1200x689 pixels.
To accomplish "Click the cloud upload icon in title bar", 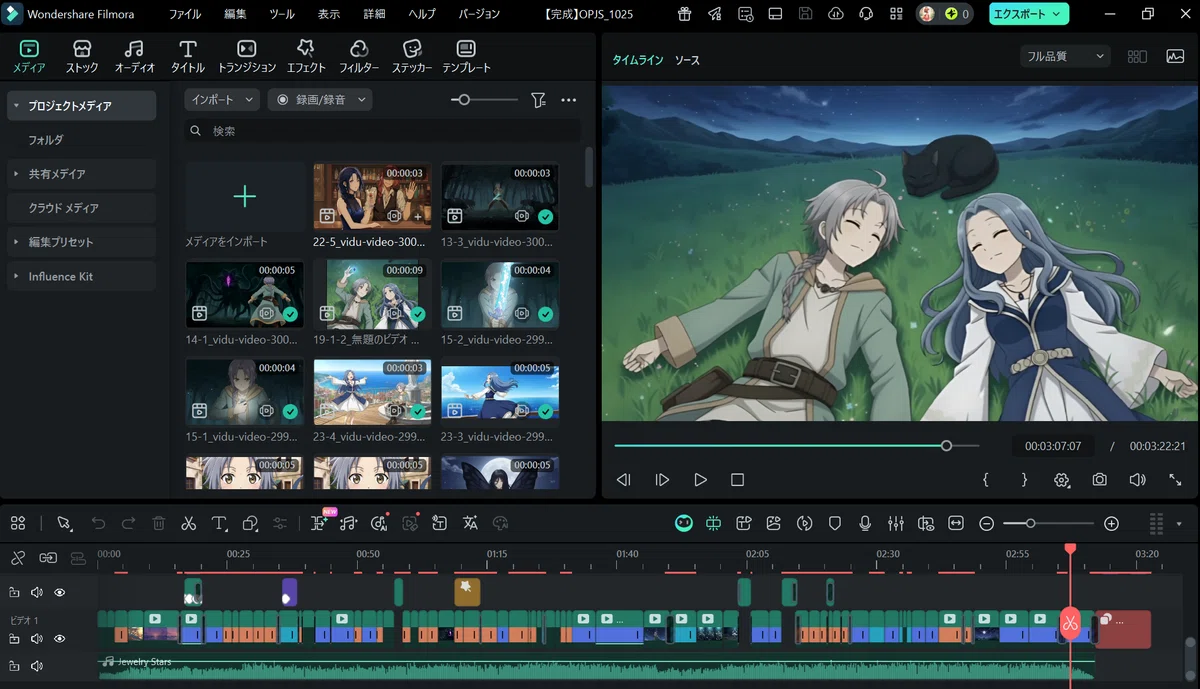I will (836, 14).
